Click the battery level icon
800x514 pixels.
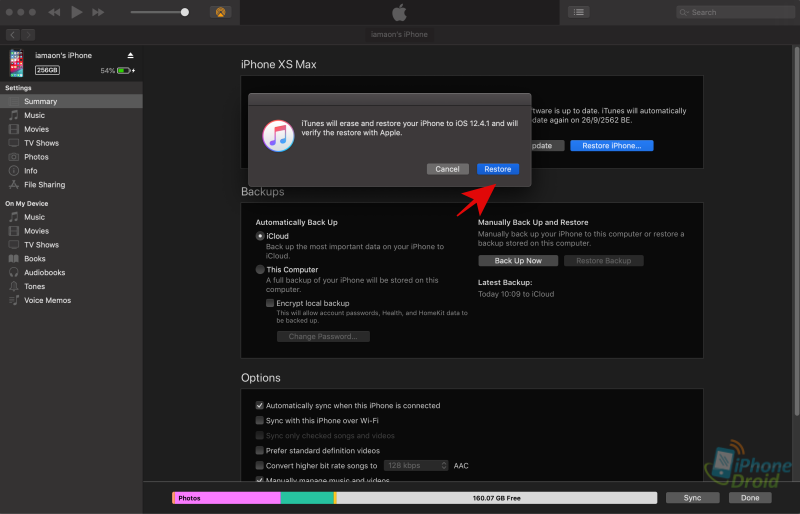[124, 70]
